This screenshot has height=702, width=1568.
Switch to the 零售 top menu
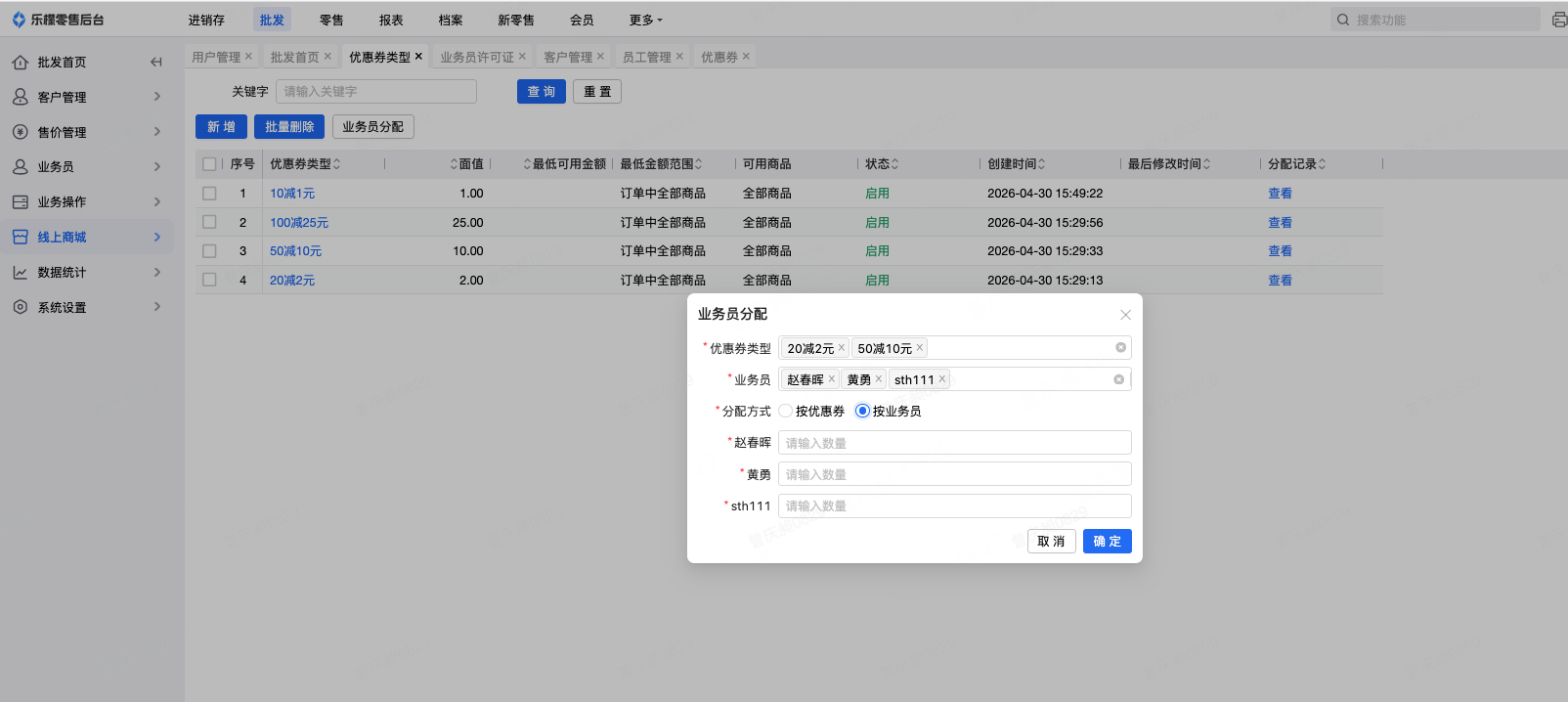click(x=331, y=20)
